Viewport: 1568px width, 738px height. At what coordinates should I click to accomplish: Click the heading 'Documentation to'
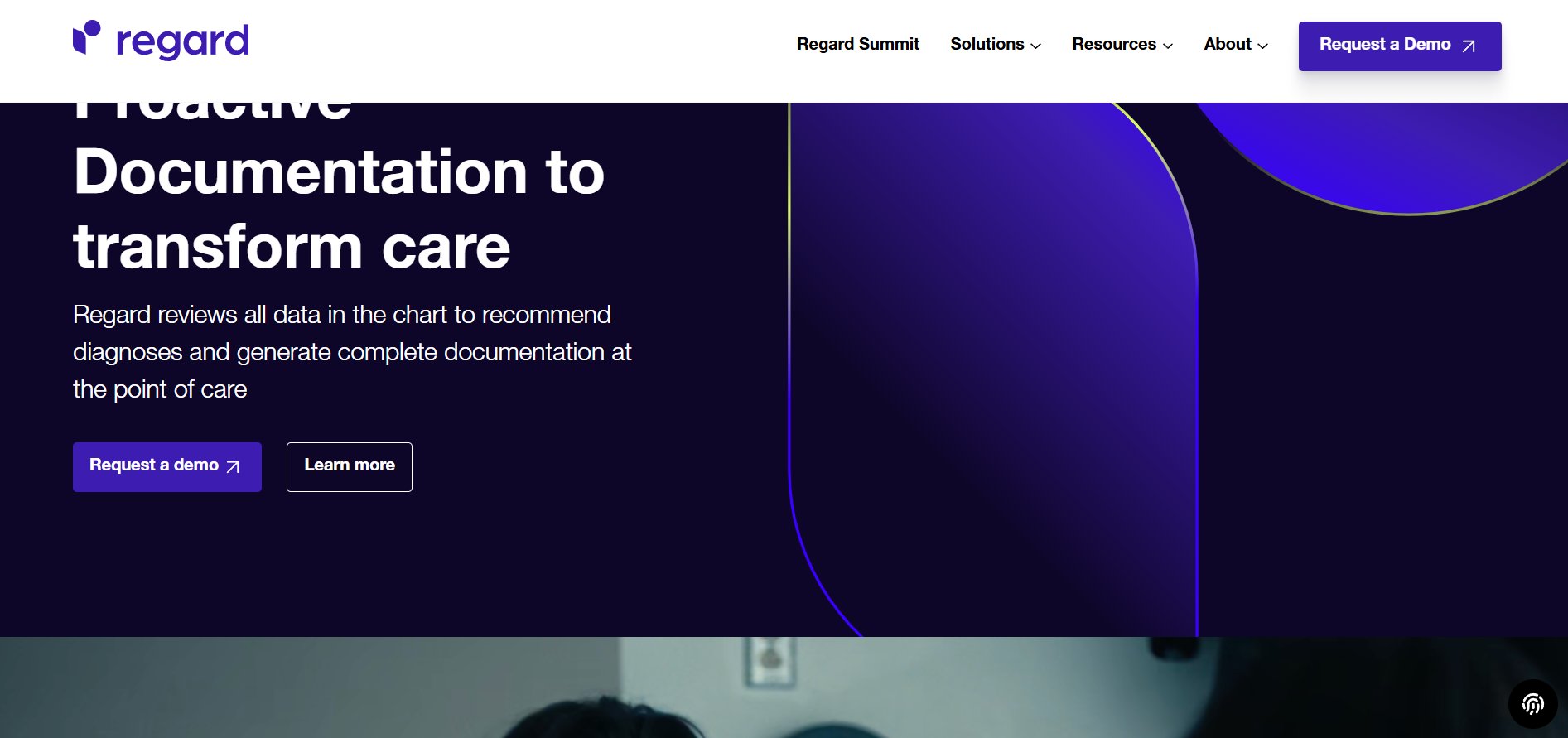coord(339,172)
